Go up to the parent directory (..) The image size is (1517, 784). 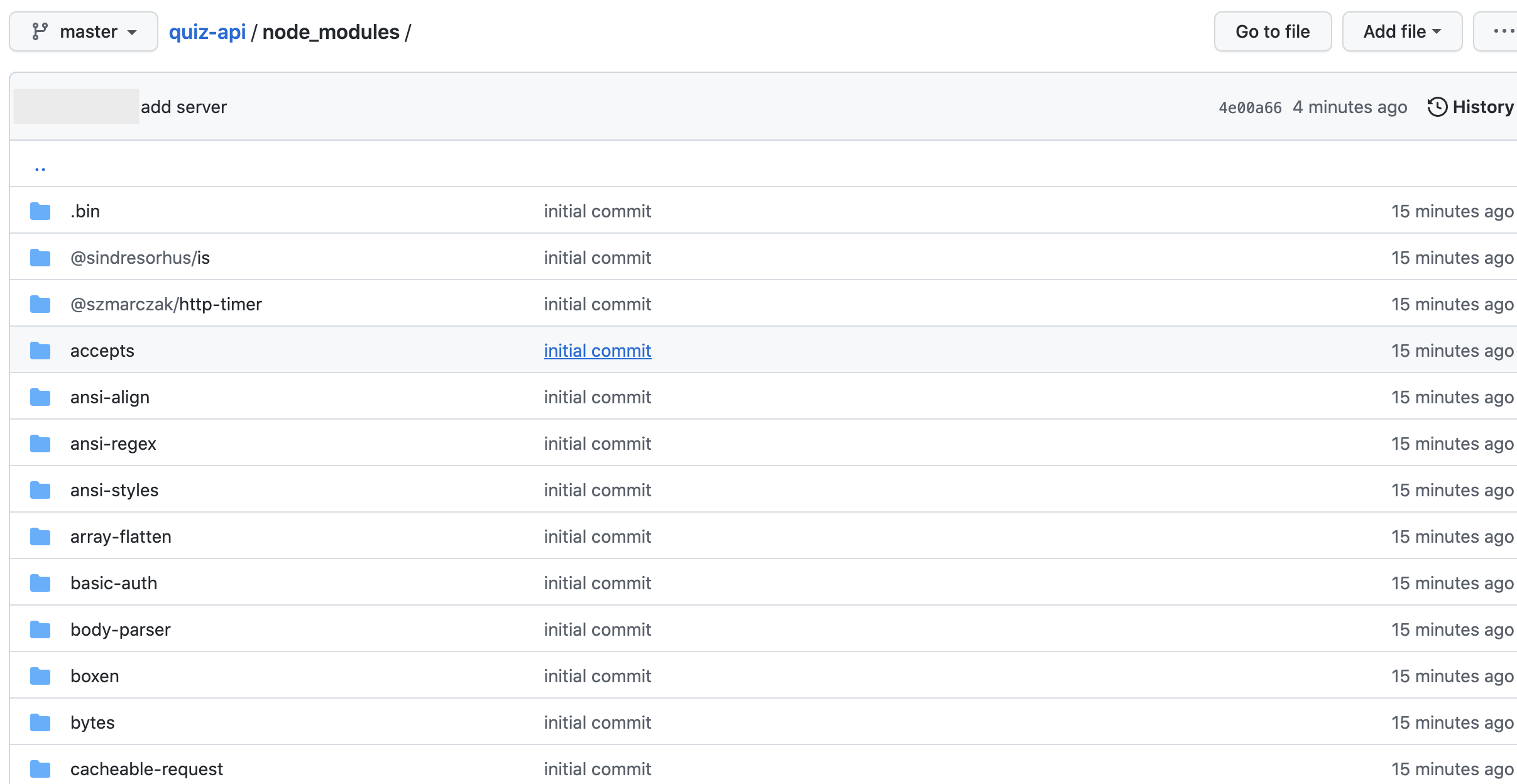coord(40,167)
